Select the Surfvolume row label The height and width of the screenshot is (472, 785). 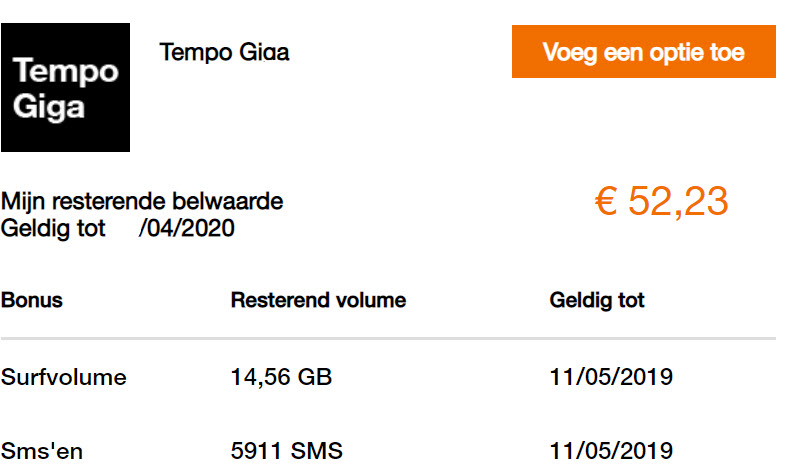(x=64, y=377)
